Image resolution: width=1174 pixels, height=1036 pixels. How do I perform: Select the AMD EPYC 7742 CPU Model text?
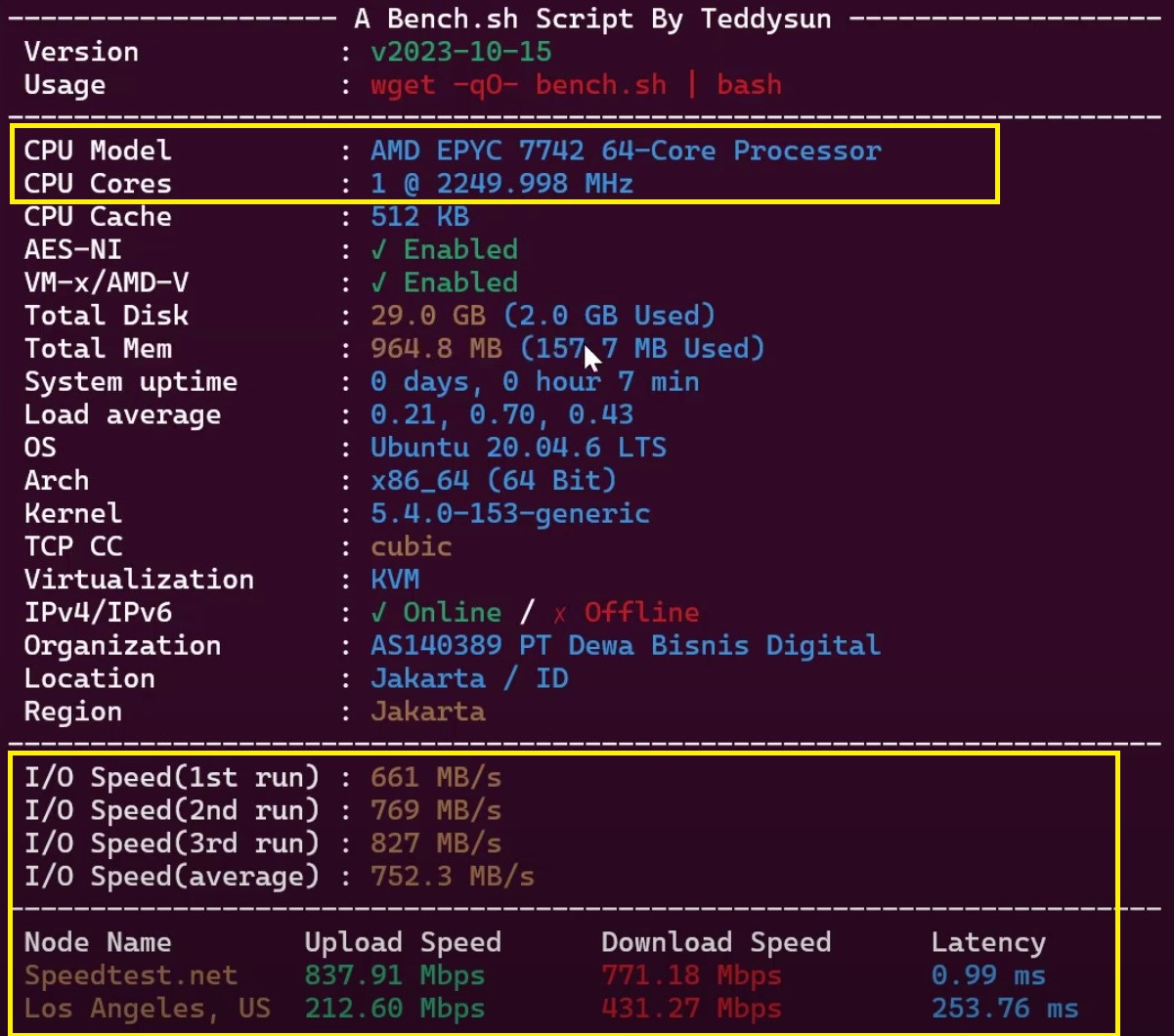(x=626, y=151)
